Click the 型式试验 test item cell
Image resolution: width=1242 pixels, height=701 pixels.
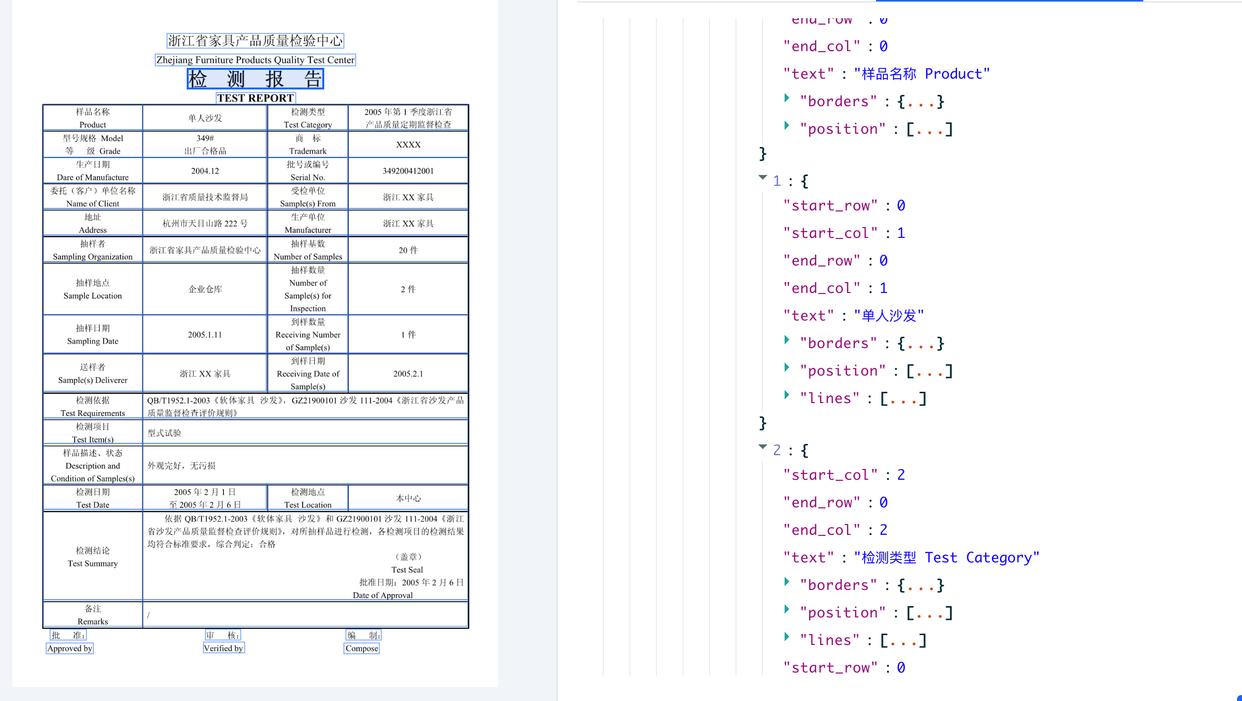pos(305,433)
